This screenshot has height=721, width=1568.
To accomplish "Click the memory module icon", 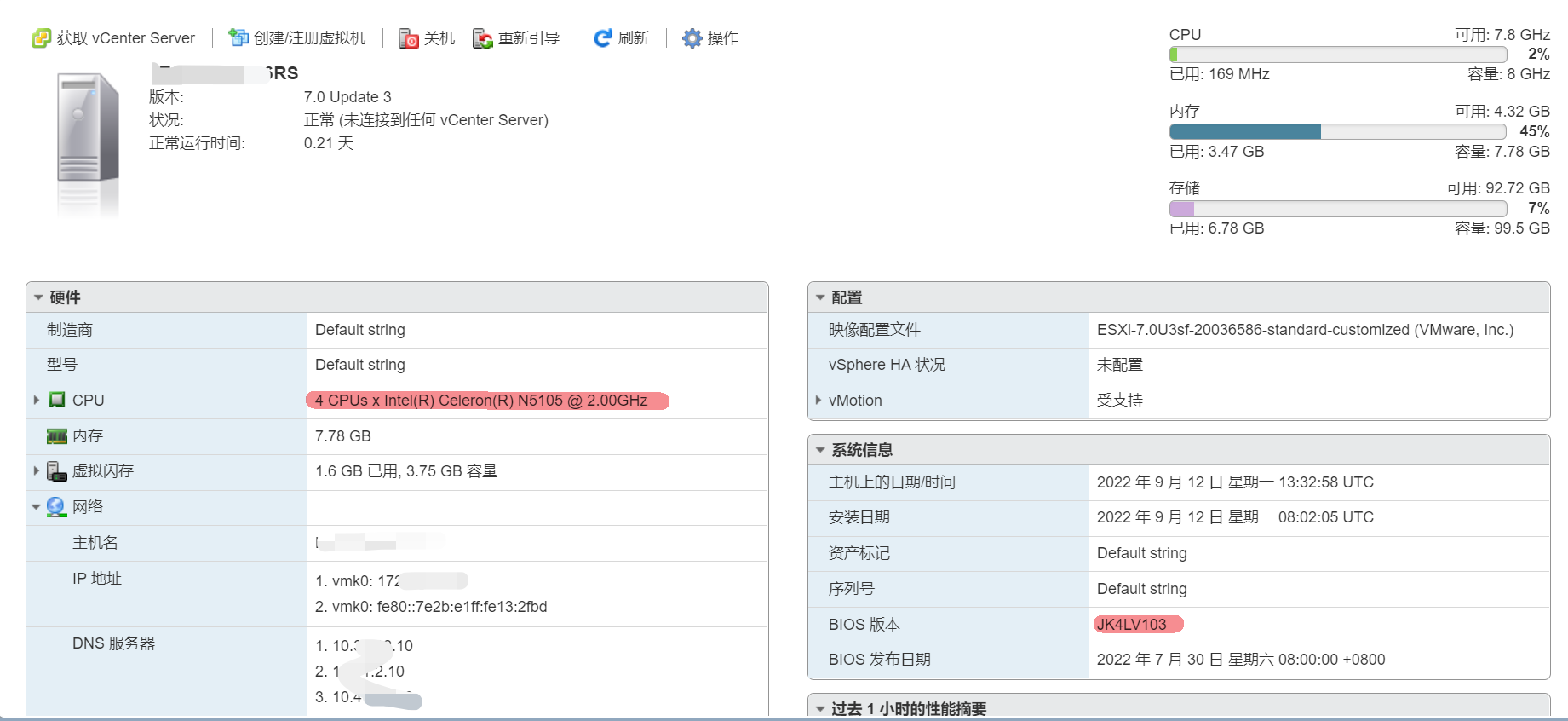I will [x=57, y=436].
